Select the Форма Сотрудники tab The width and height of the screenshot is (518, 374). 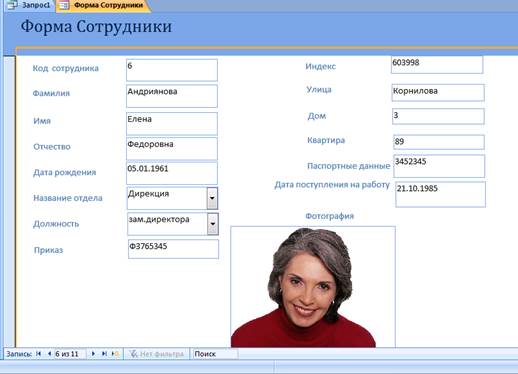103,5
